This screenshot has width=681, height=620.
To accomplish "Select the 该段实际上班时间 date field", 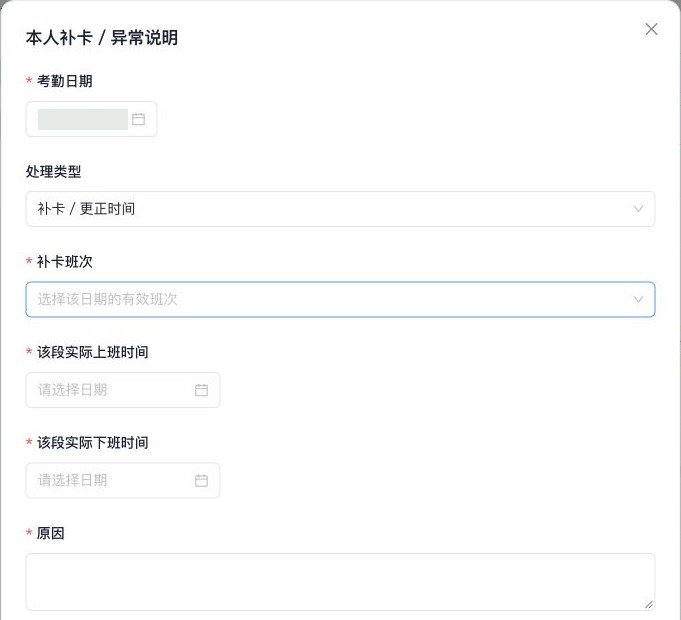I will coord(123,390).
